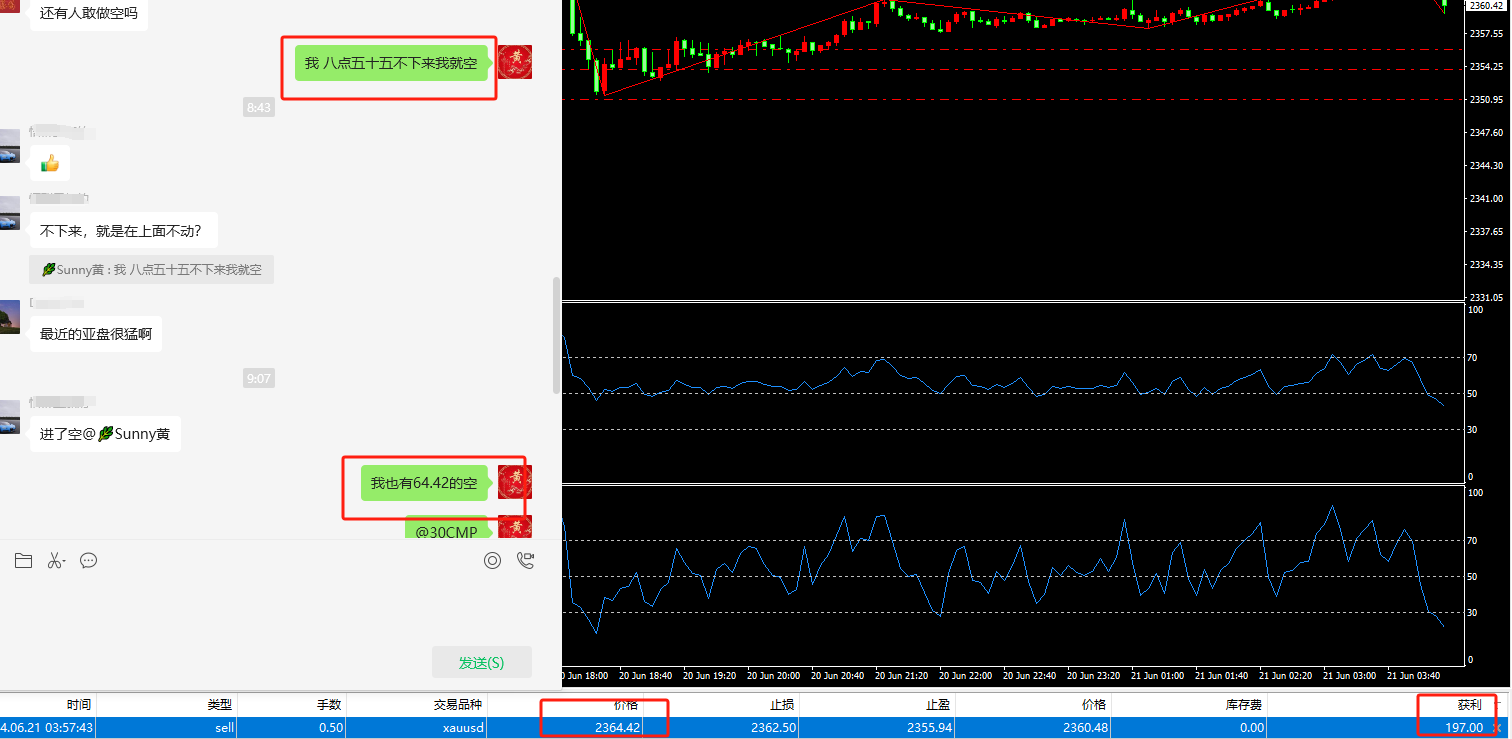Viewport: 1512px width, 739px height.
Task: Sort orders by 时间 column header
Action: 80,705
